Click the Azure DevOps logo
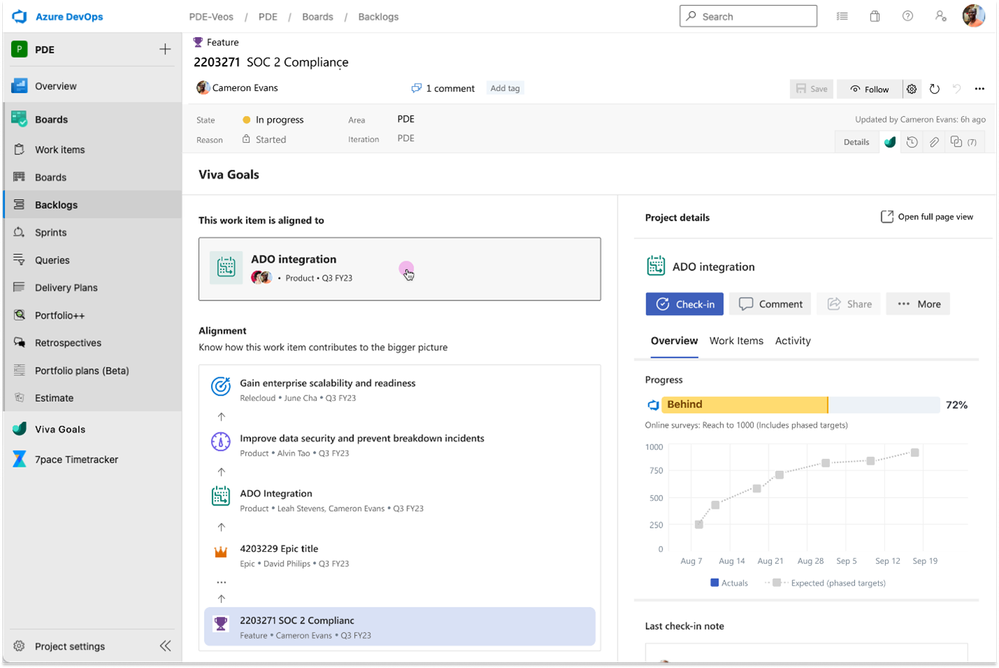Image resolution: width=999 pixels, height=668 pixels. pyautogui.click(x=19, y=17)
